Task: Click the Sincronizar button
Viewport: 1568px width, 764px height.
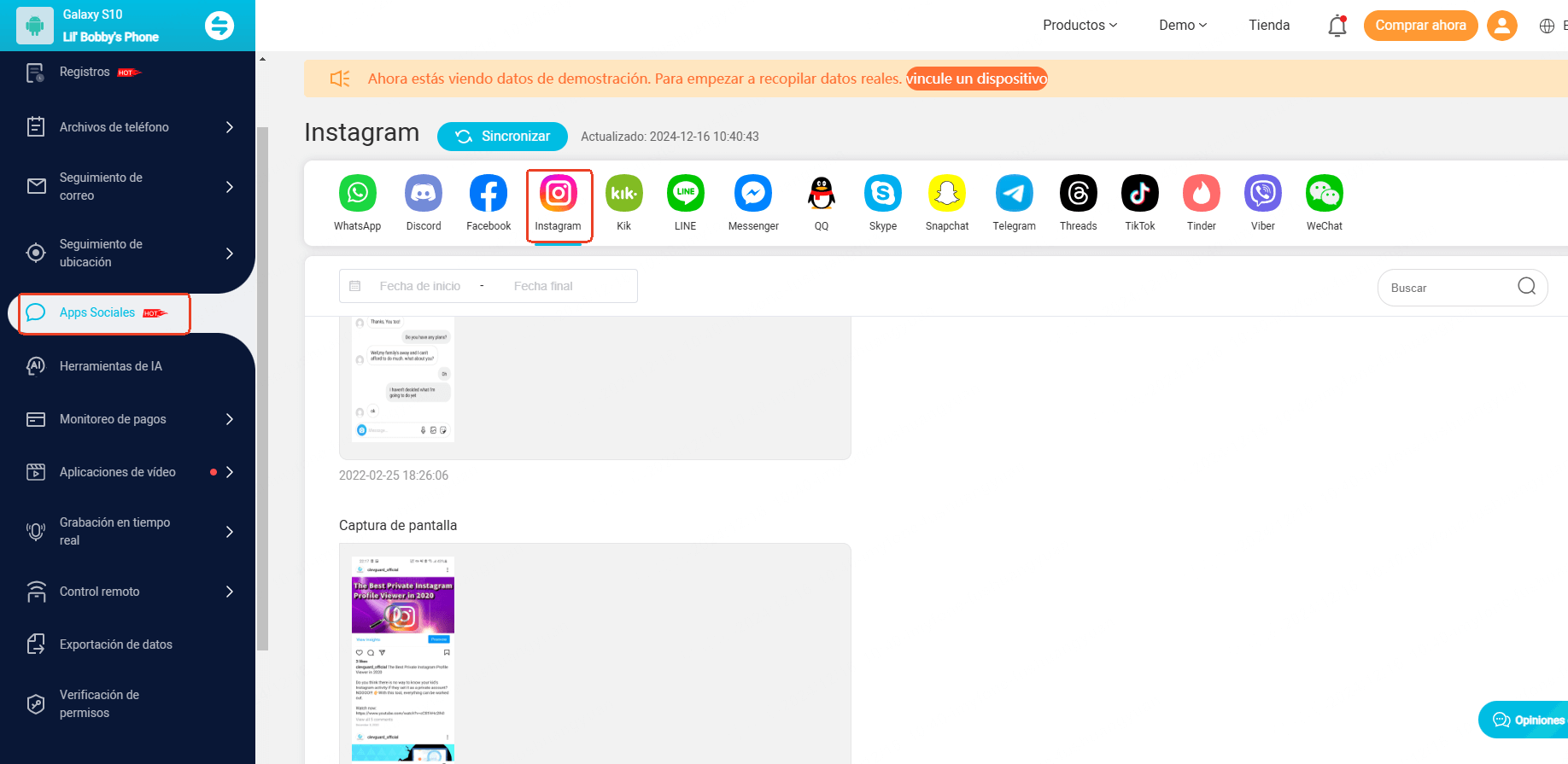Action: 502,137
